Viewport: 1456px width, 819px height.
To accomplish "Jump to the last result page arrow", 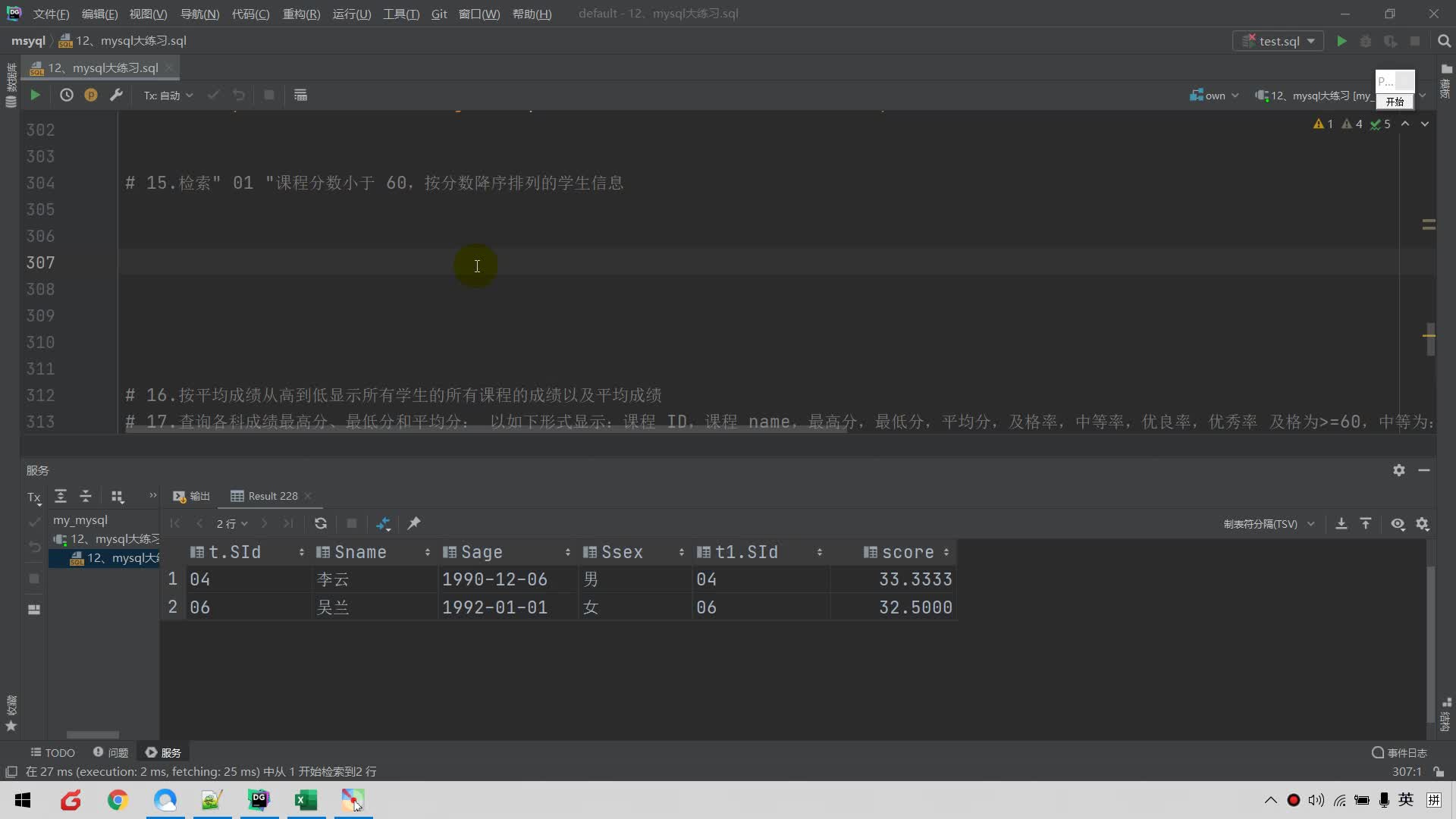I will (x=288, y=523).
